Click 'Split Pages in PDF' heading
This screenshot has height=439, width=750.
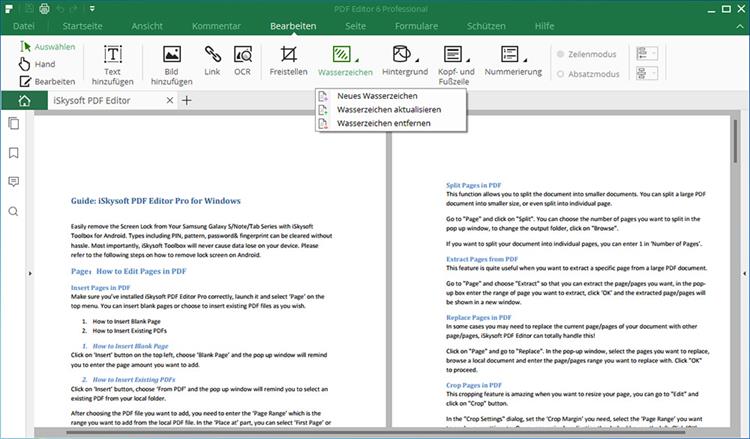[x=474, y=185]
